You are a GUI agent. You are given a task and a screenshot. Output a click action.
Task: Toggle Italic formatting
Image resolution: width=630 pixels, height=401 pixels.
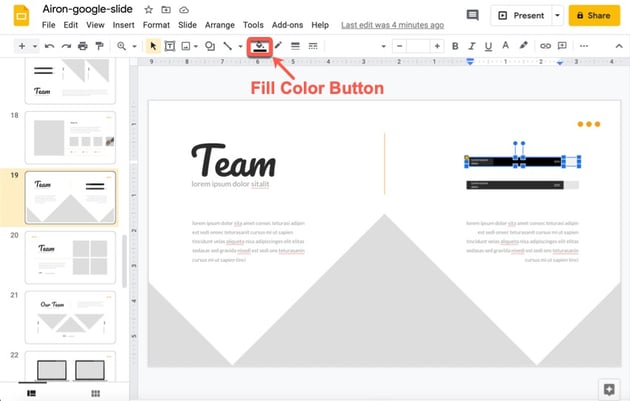[x=472, y=46]
